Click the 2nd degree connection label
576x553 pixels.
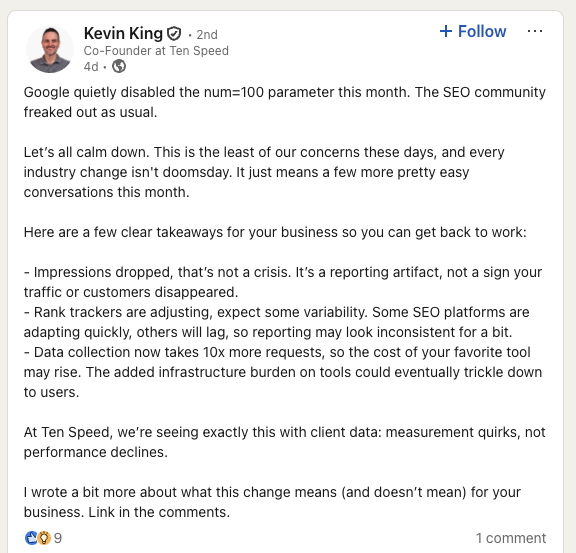click(x=207, y=35)
